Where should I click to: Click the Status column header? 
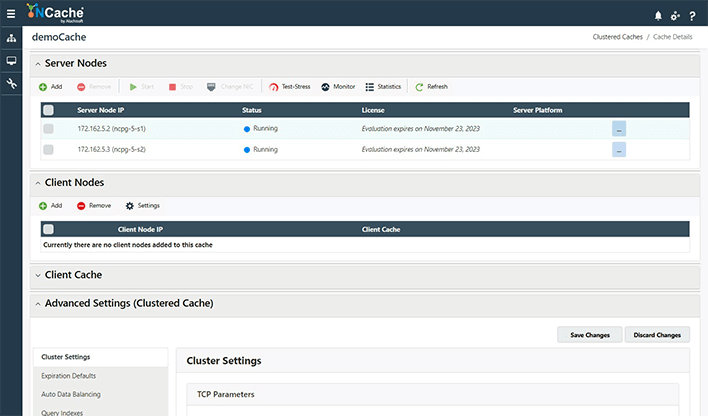tap(252, 110)
